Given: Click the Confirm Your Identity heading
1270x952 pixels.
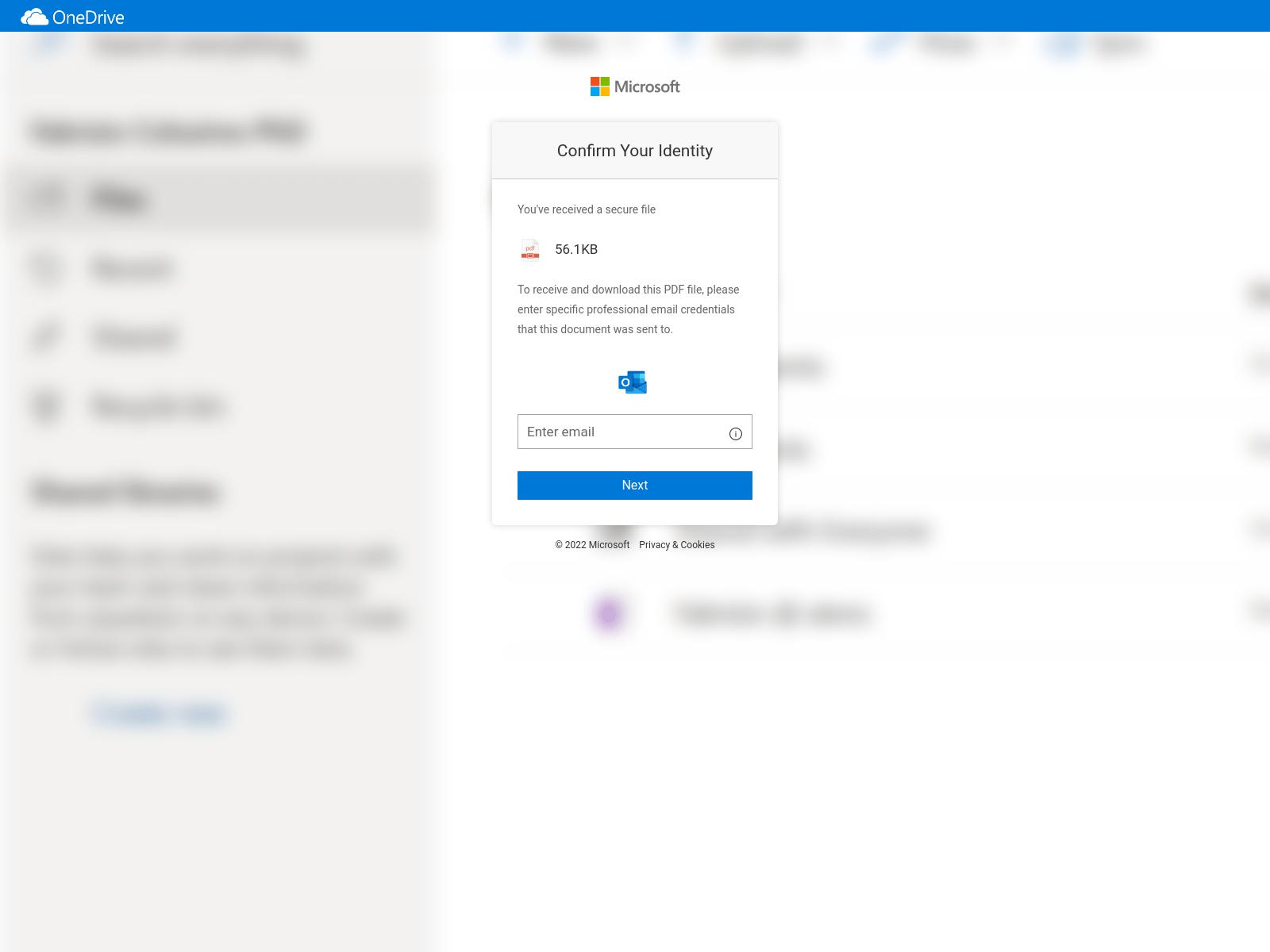Looking at the screenshot, I should [x=635, y=151].
